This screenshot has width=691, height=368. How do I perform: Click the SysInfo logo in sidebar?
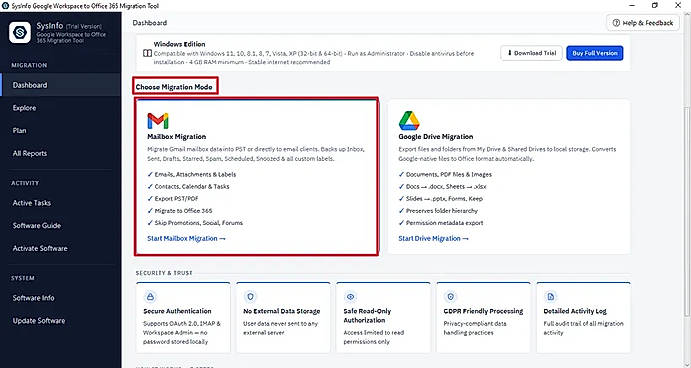tap(20, 33)
